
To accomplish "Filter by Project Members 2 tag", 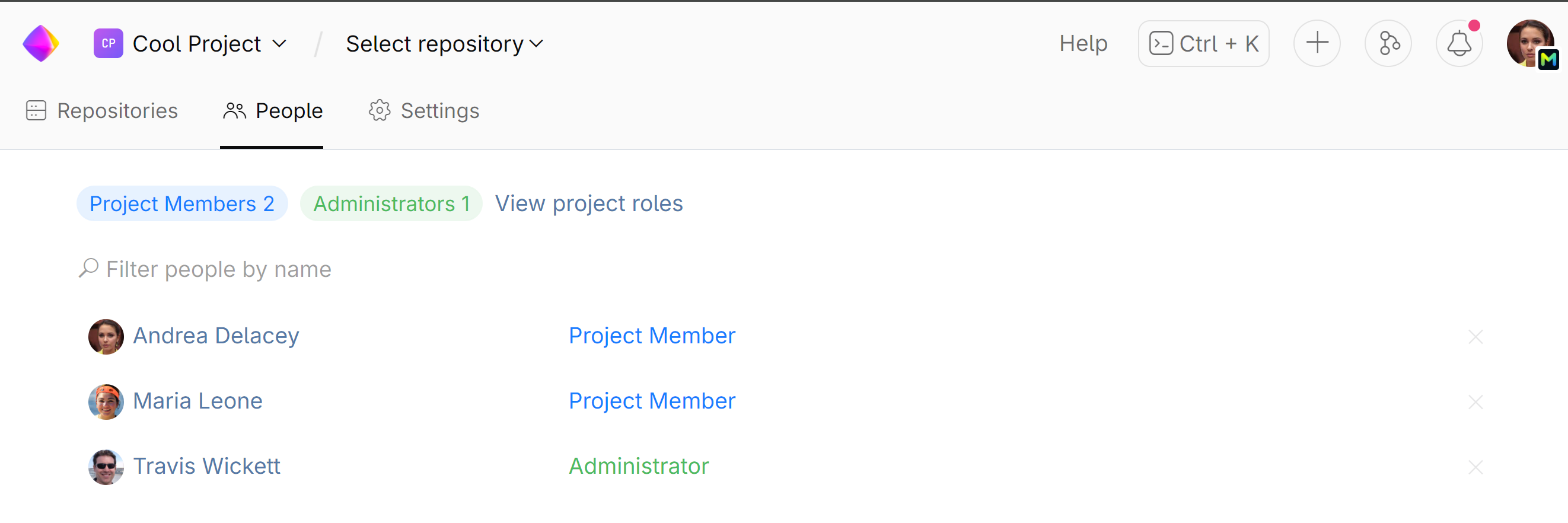I will pyautogui.click(x=181, y=203).
